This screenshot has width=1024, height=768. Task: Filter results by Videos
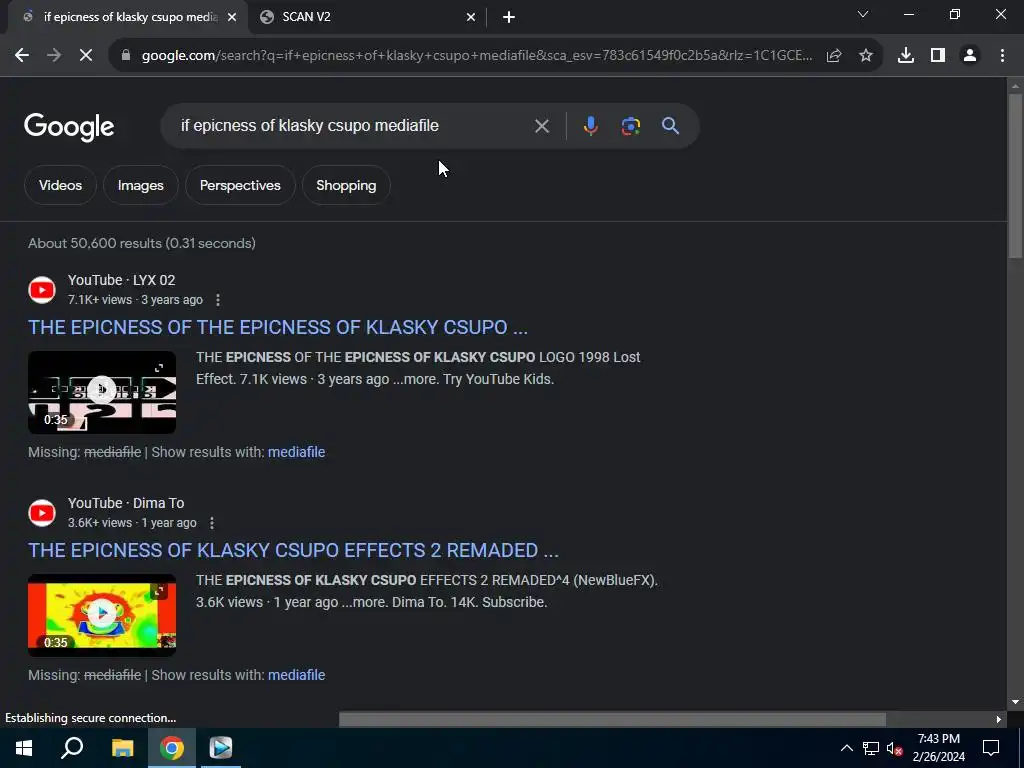point(60,185)
